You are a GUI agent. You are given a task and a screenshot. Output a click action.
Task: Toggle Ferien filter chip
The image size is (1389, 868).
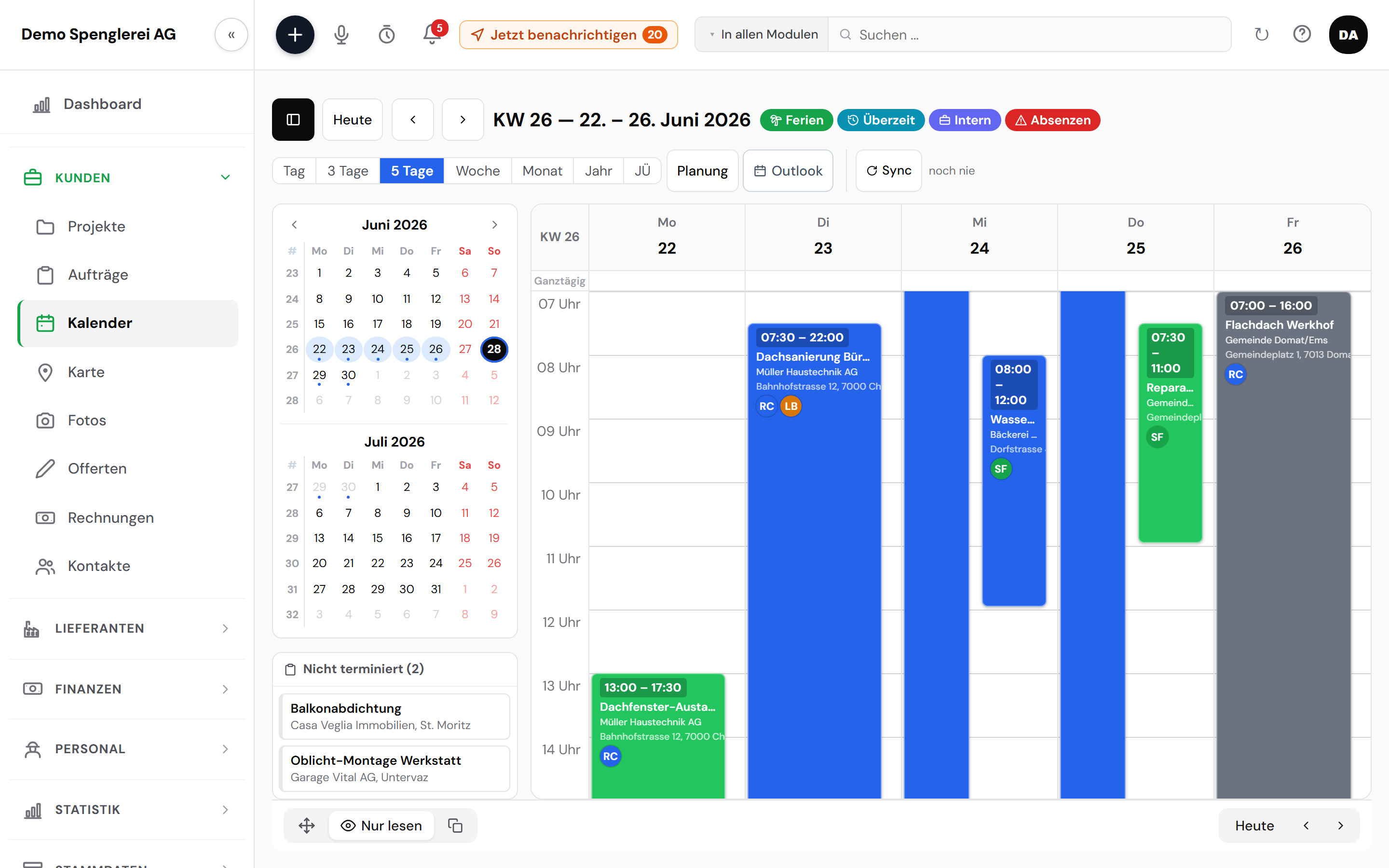(x=796, y=120)
